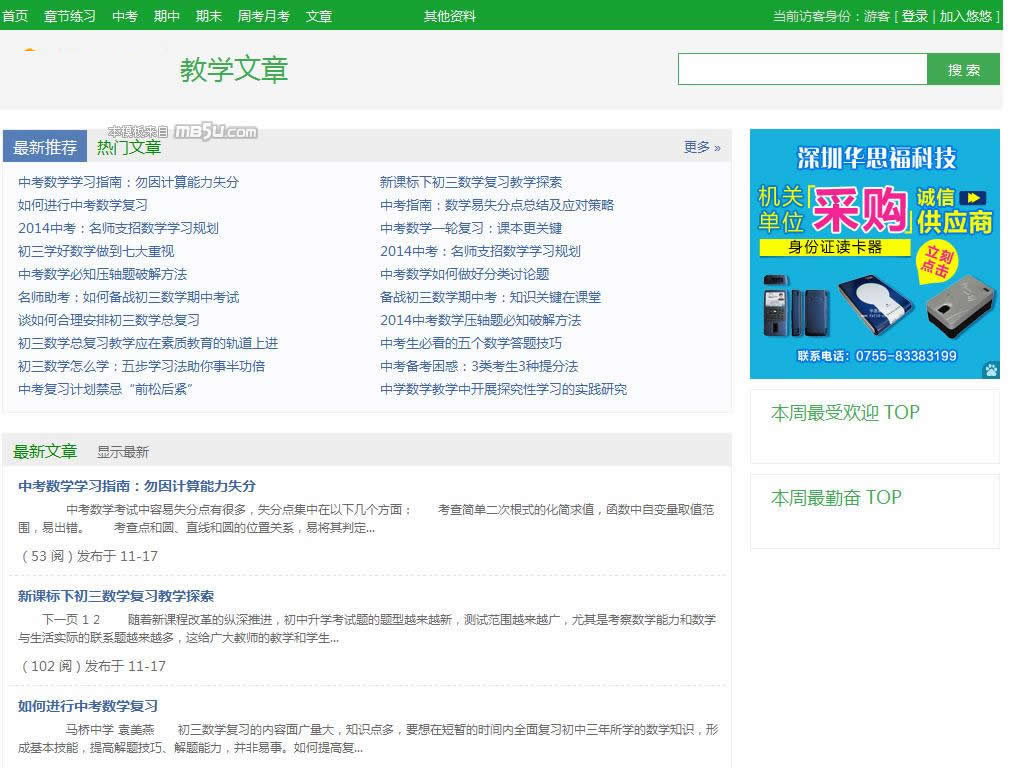Click the paw icon on the advertisement

[x=990, y=370]
